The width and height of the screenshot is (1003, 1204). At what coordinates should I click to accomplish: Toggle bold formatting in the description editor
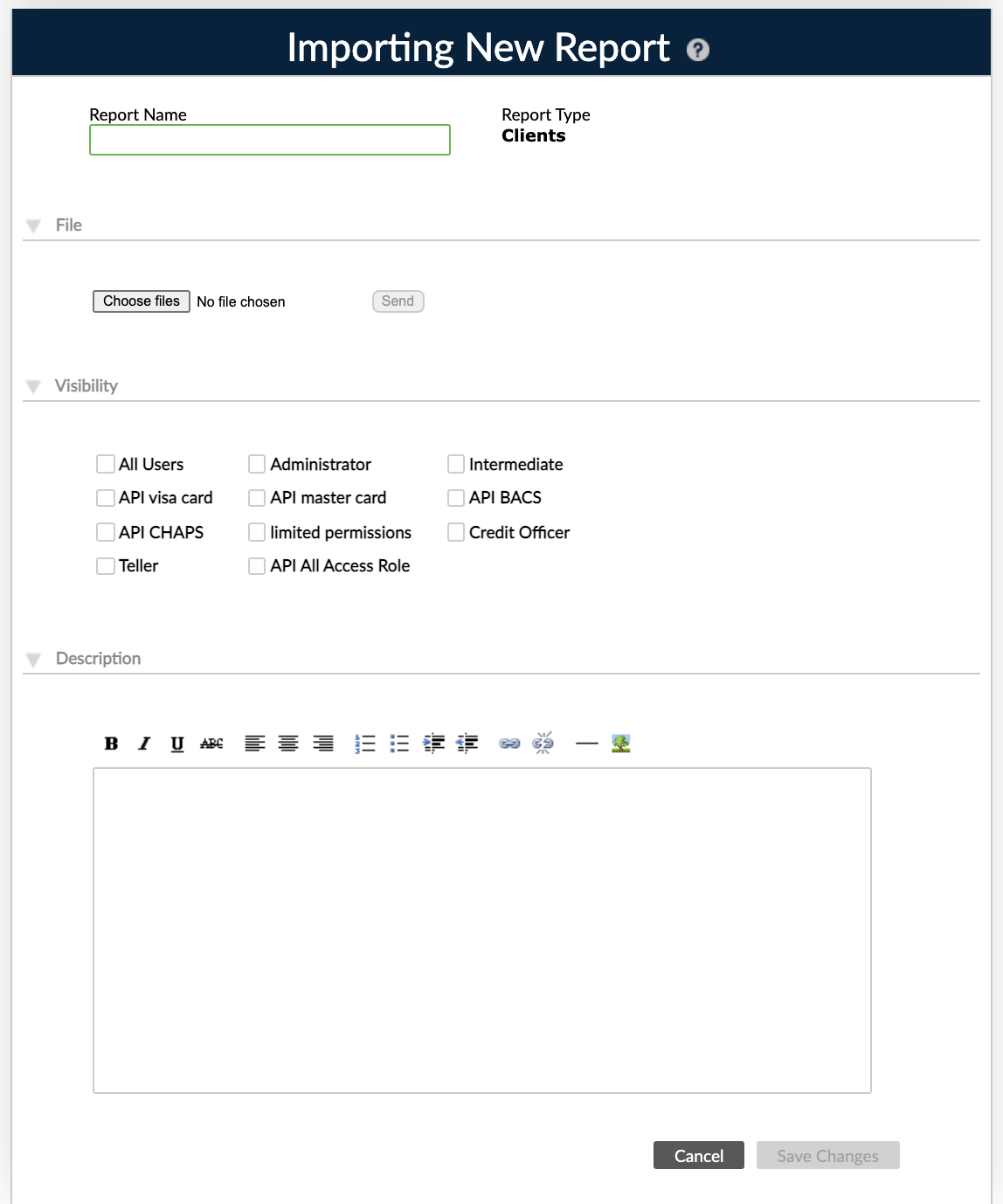point(110,743)
